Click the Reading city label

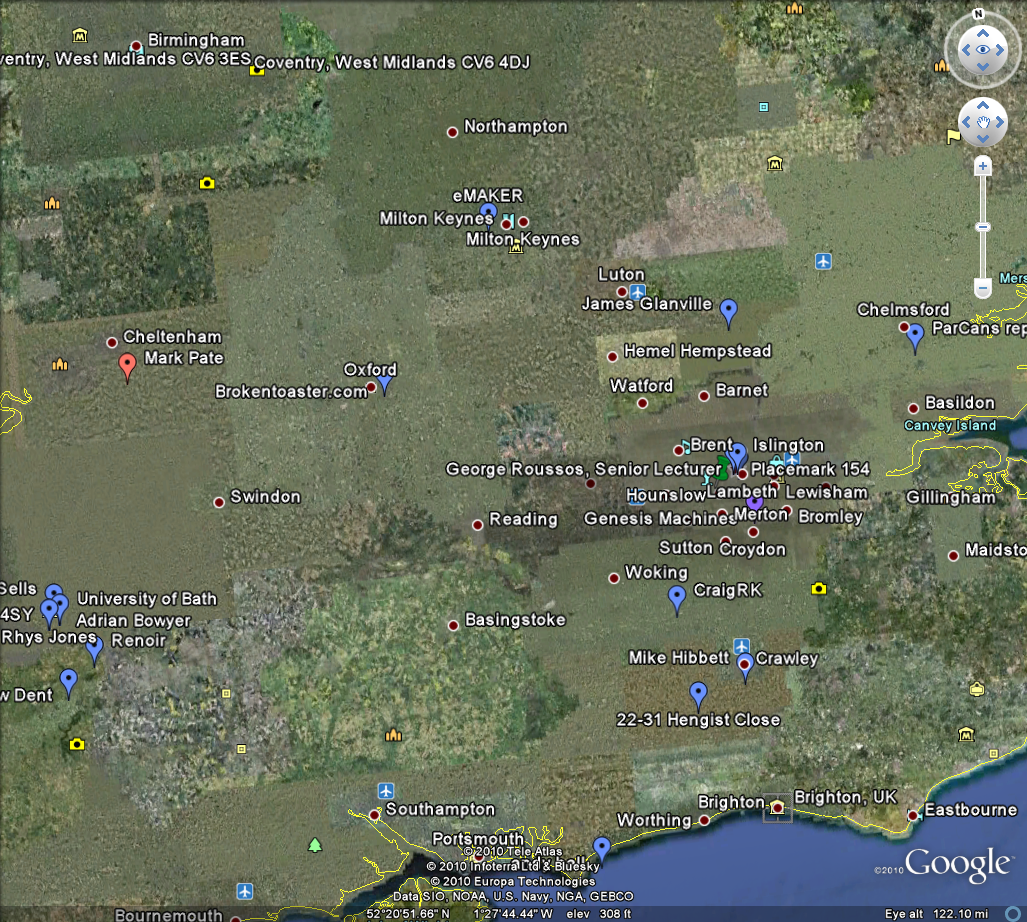point(523,519)
